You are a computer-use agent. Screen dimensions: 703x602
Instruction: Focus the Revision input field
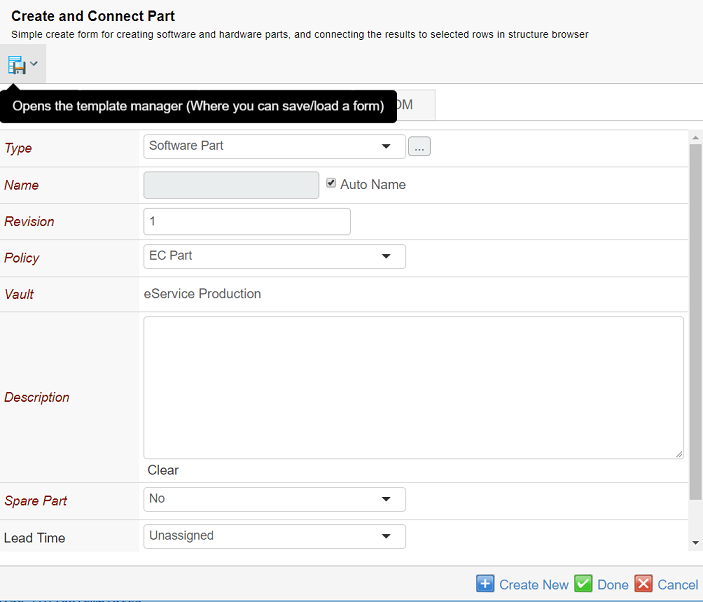click(247, 221)
